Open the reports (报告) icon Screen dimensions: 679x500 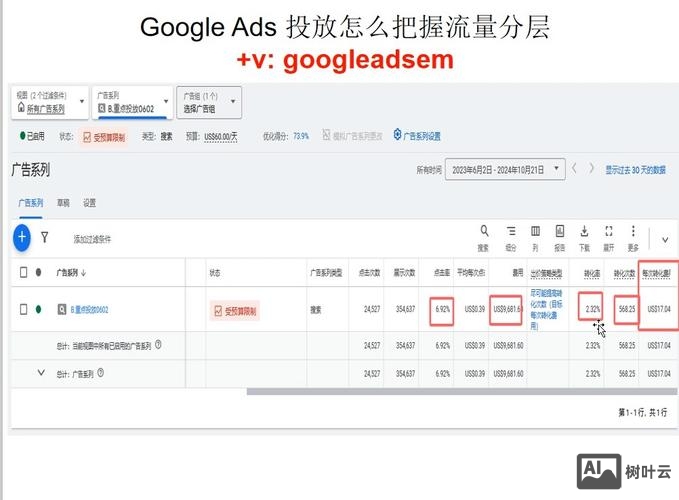(560, 231)
